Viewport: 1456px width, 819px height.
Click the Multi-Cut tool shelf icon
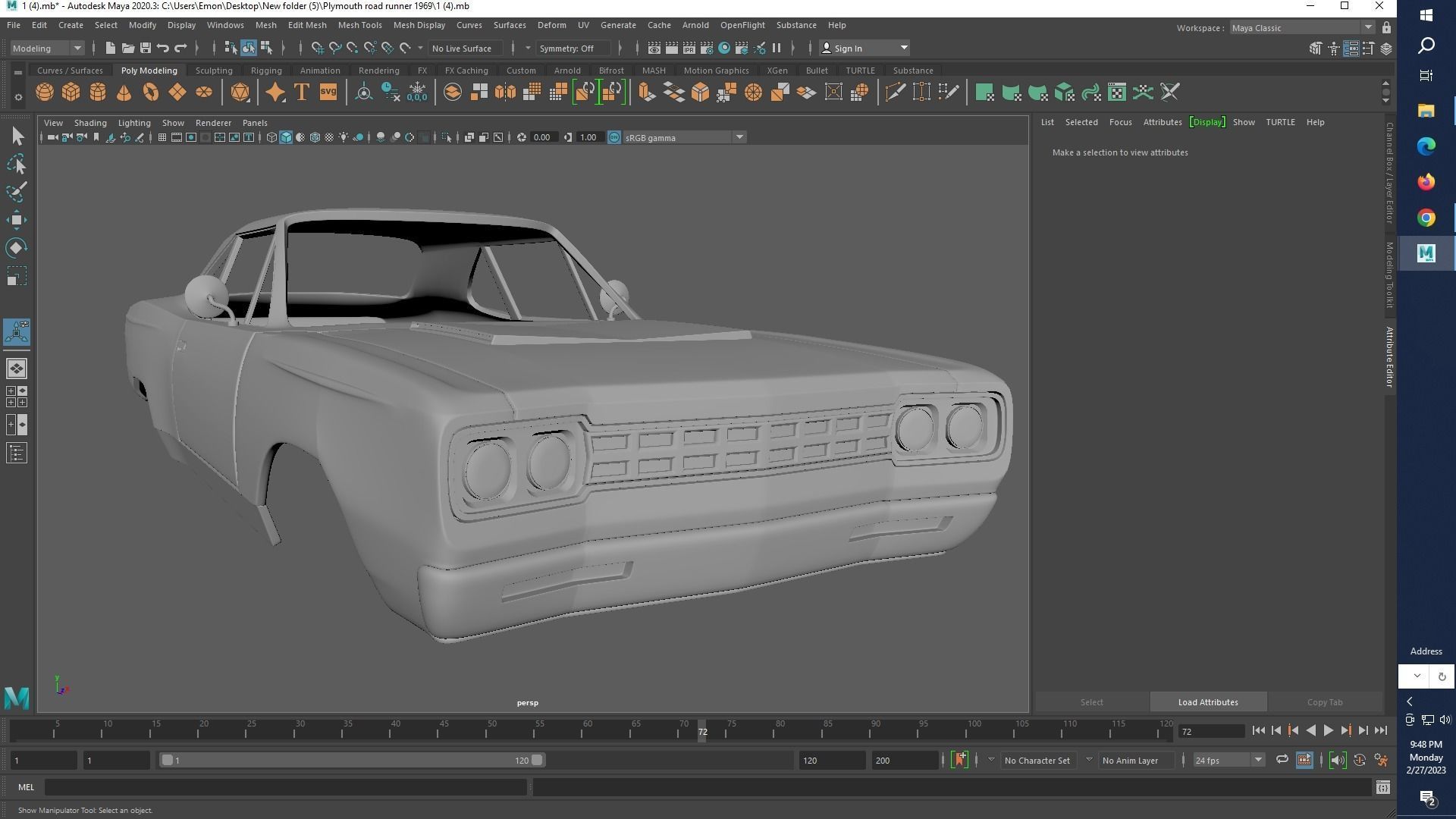[895, 93]
